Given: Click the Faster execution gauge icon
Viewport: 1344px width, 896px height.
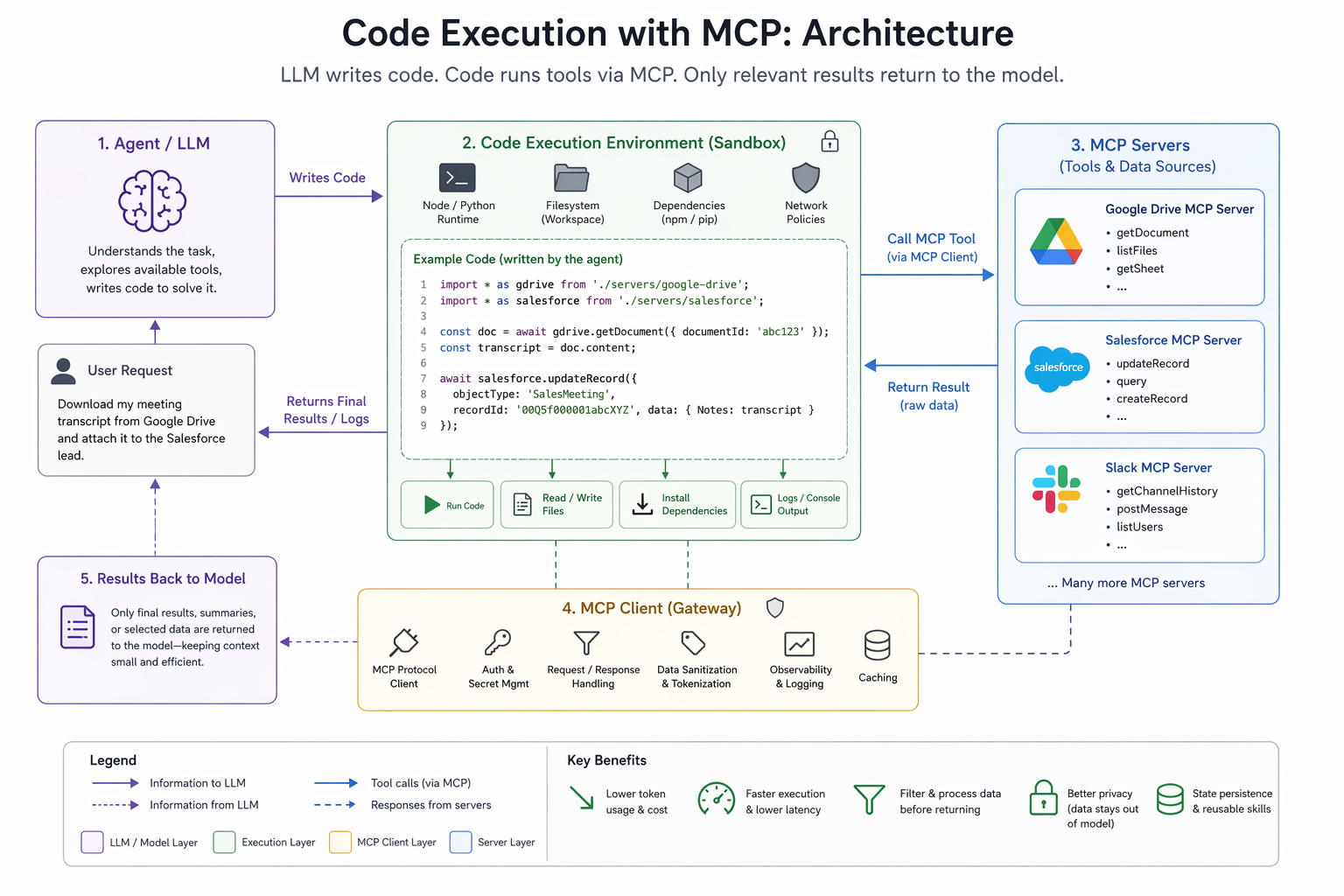Looking at the screenshot, I should 716,799.
